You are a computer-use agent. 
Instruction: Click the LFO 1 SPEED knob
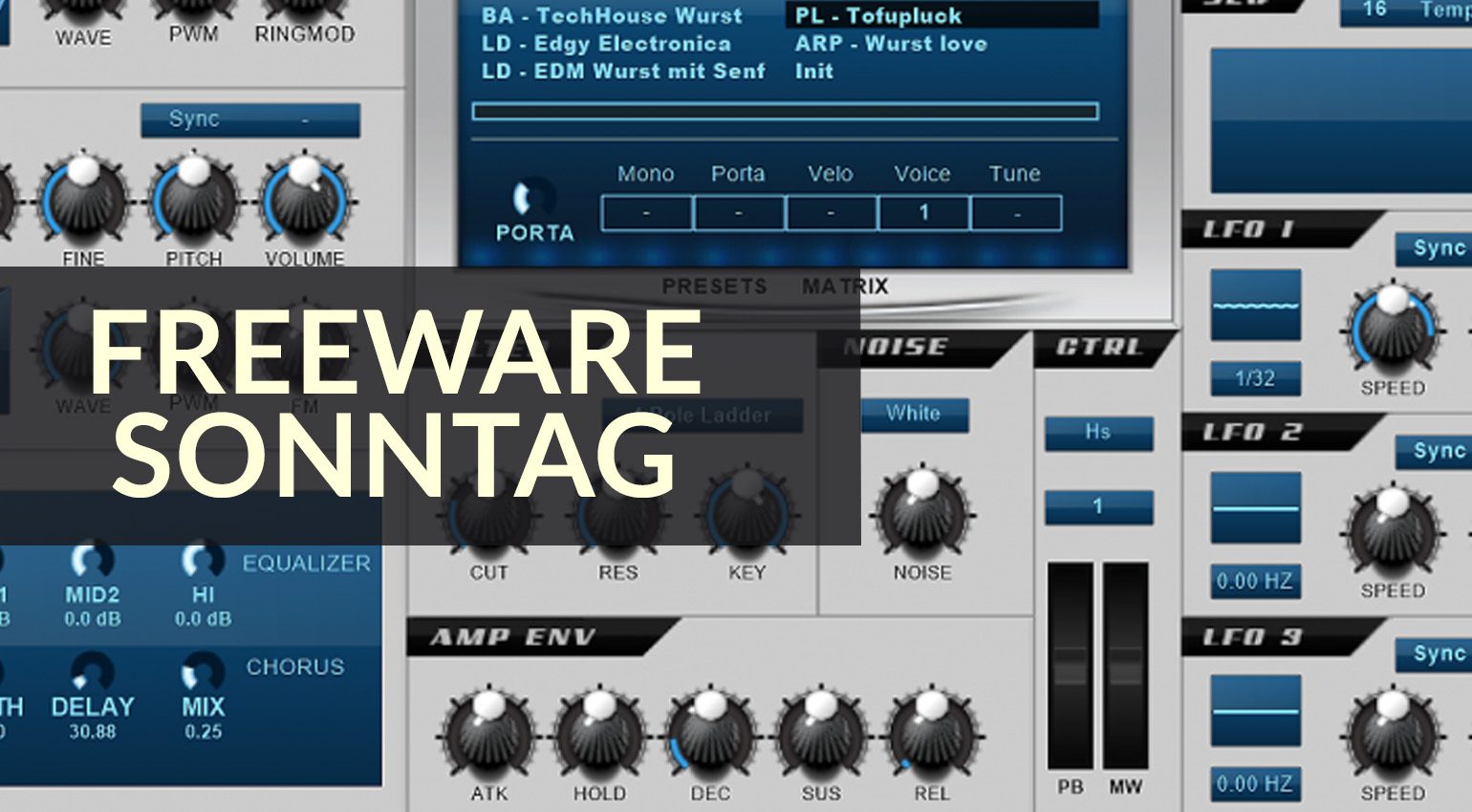point(1393,330)
